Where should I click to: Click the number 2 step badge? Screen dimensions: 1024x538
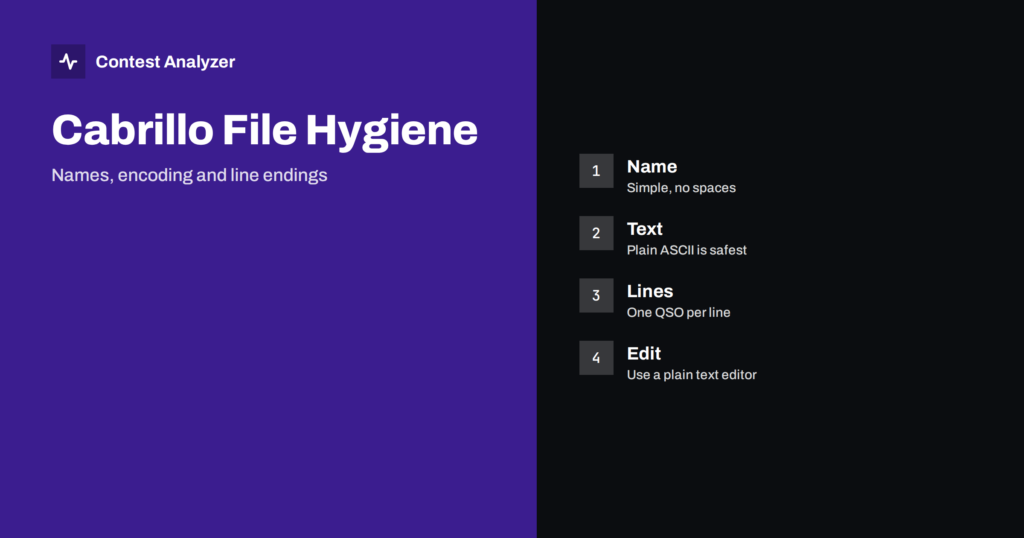tap(596, 233)
